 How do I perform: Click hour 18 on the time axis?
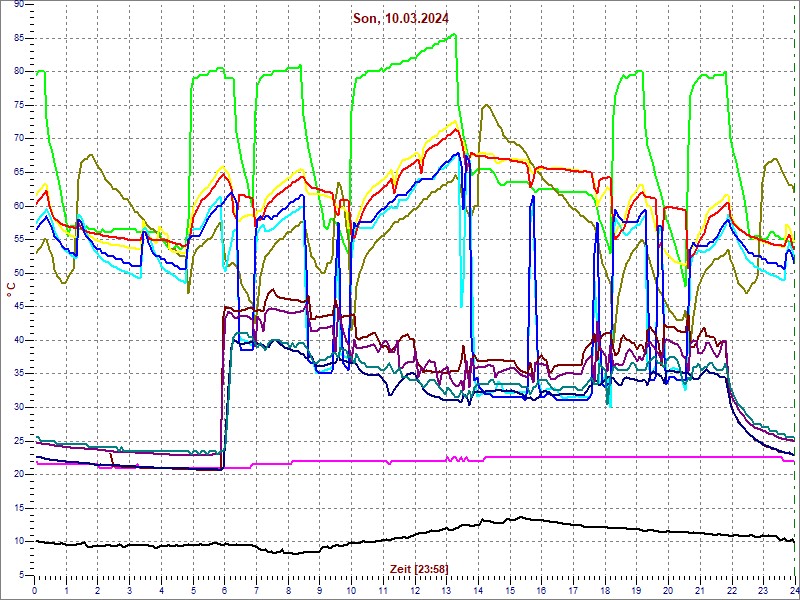click(x=605, y=591)
